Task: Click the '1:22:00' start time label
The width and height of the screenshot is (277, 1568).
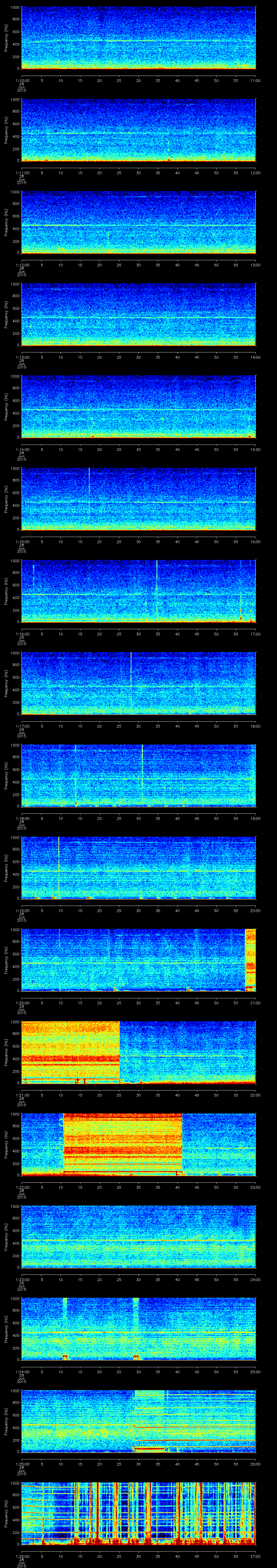Action: pos(22,1187)
